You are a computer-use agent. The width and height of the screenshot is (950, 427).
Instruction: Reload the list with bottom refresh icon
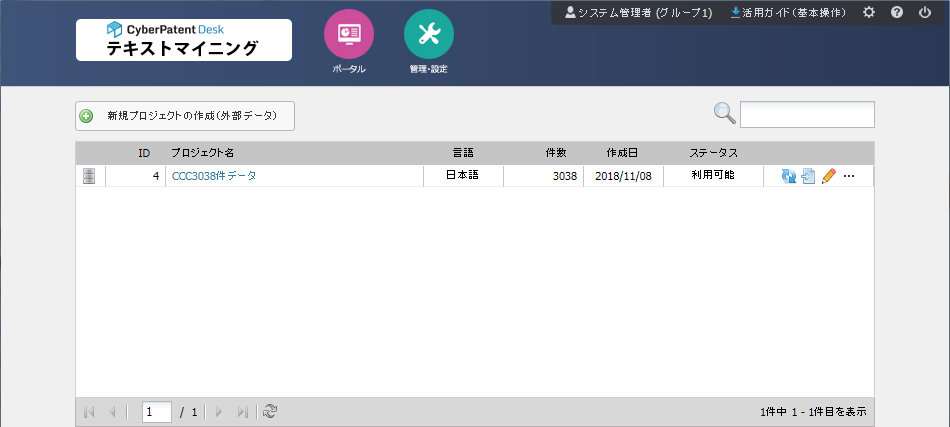269,411
